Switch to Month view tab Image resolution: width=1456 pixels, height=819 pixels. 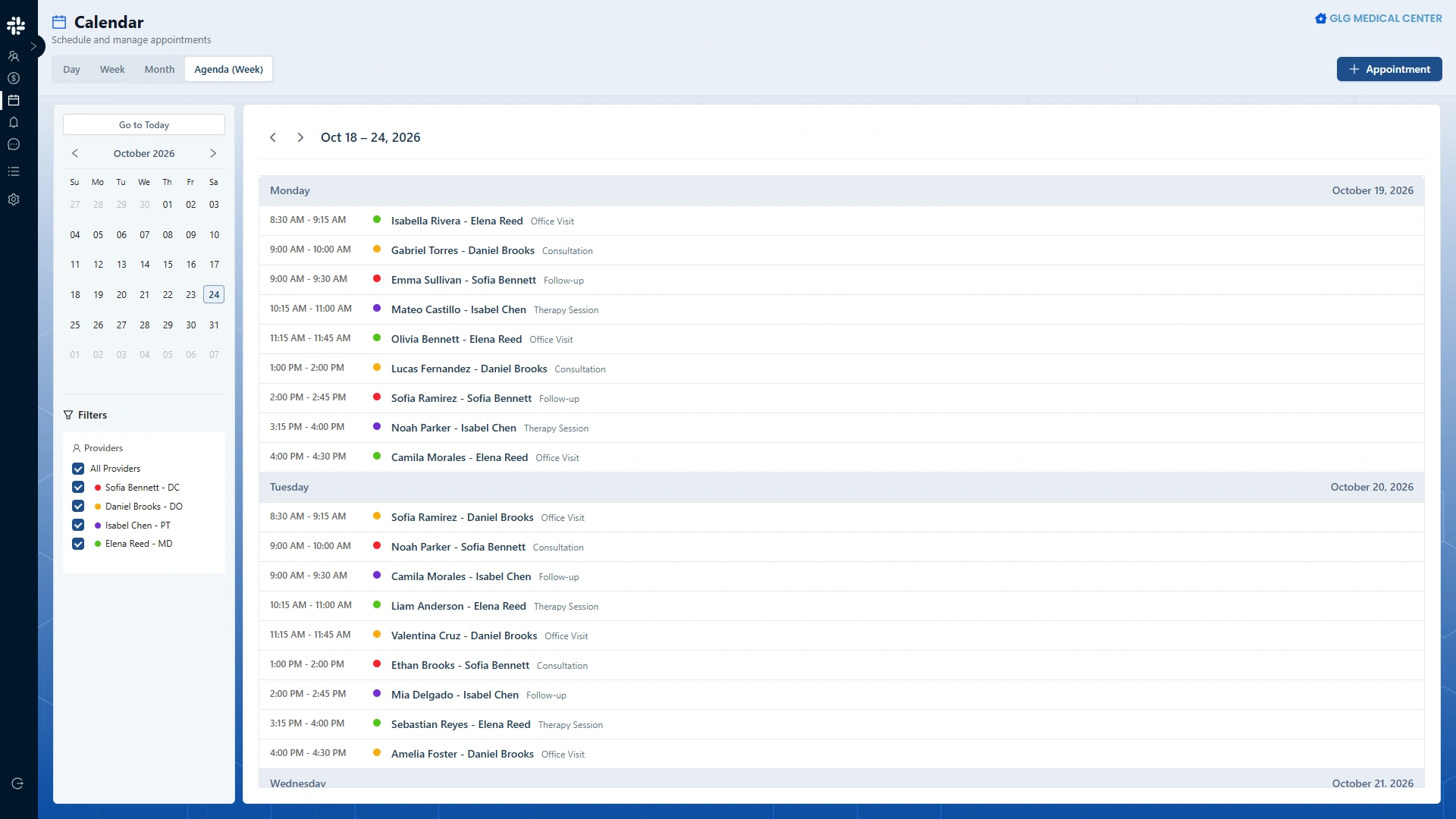click(x=159, y=69)
